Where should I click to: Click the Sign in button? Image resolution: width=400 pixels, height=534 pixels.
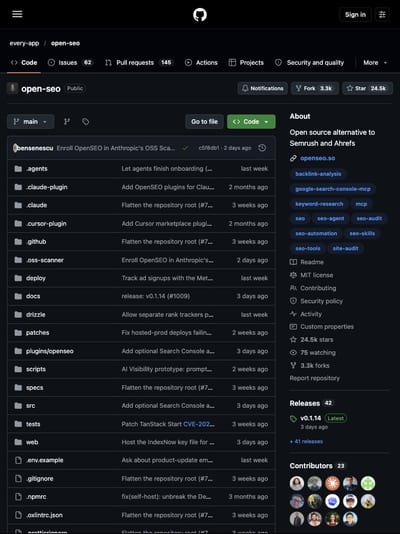(355, 15)
